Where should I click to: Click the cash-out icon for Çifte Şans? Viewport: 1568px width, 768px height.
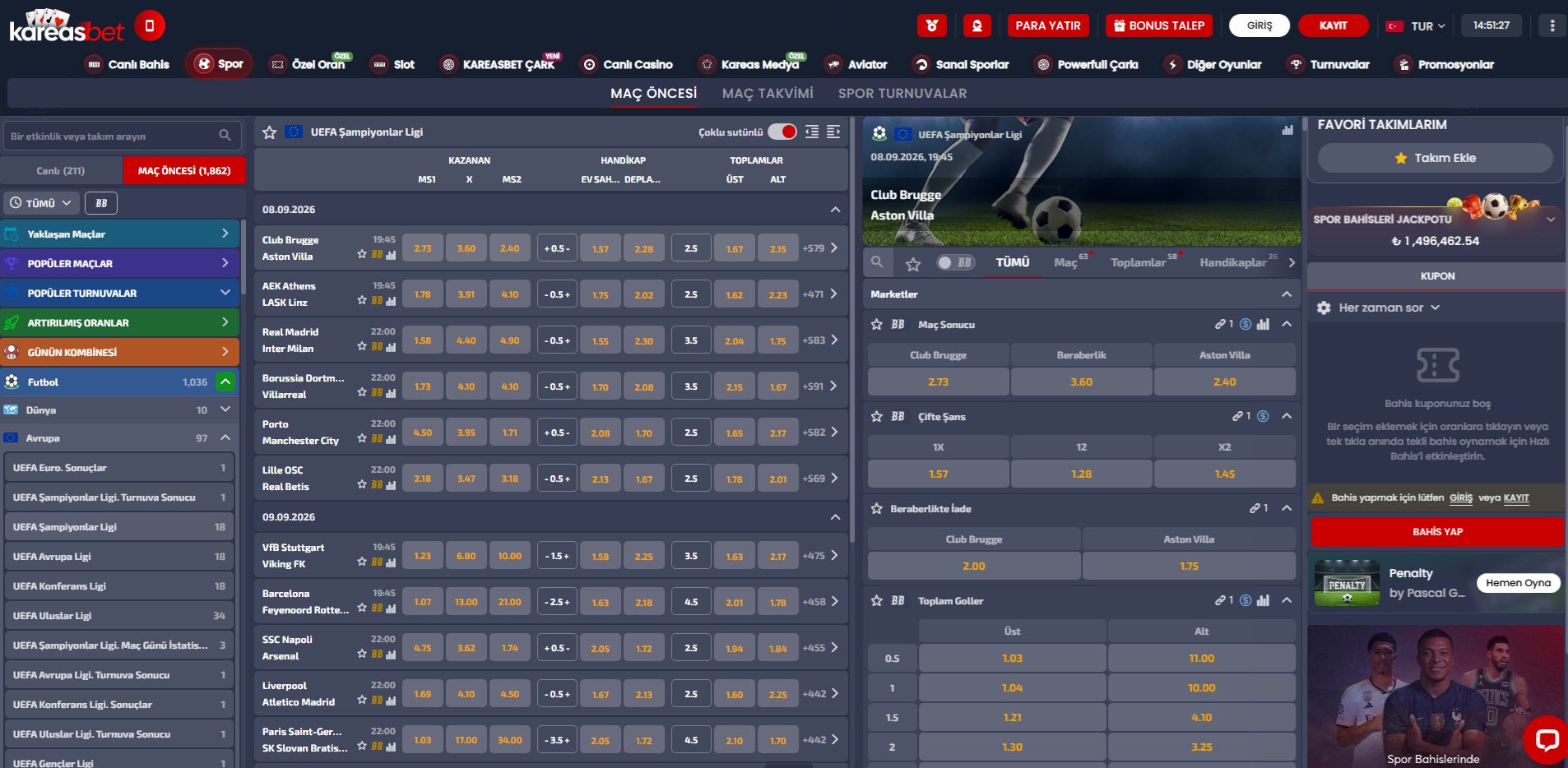point(1263,417)
